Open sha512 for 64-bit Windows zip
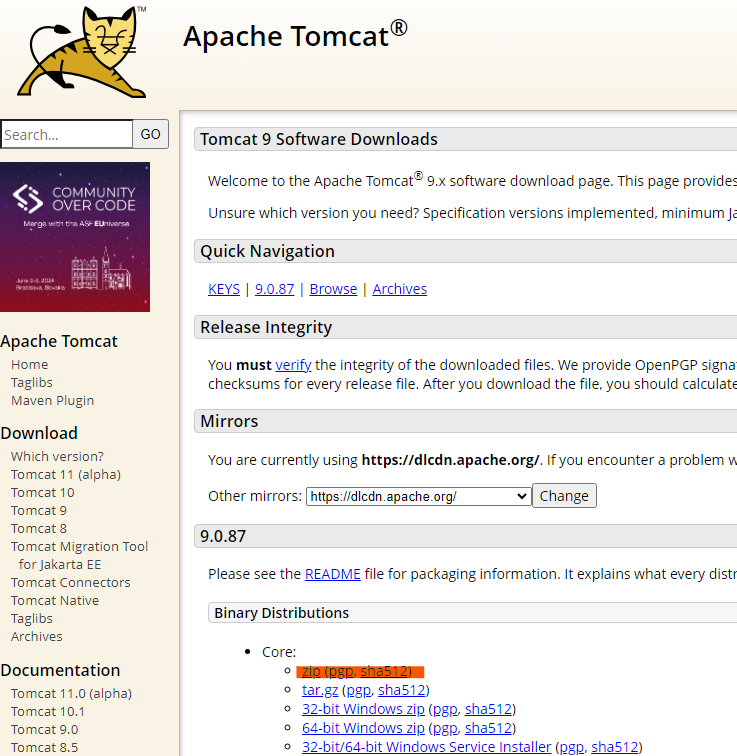The height and width of the screenshot is (756, 737). (488, 728)
